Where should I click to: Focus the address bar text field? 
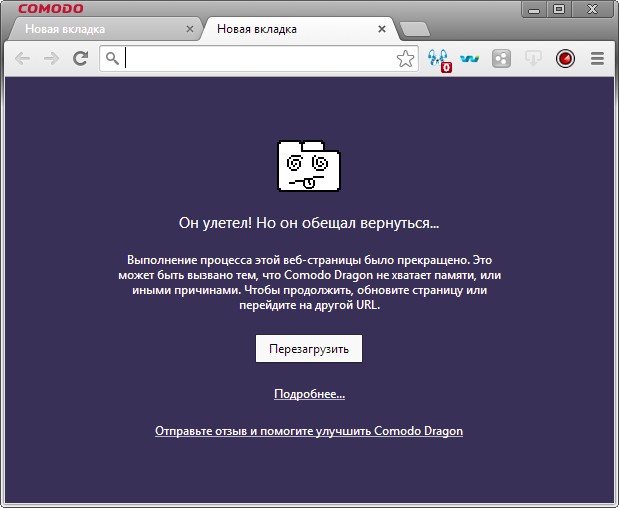pos(259,58)
